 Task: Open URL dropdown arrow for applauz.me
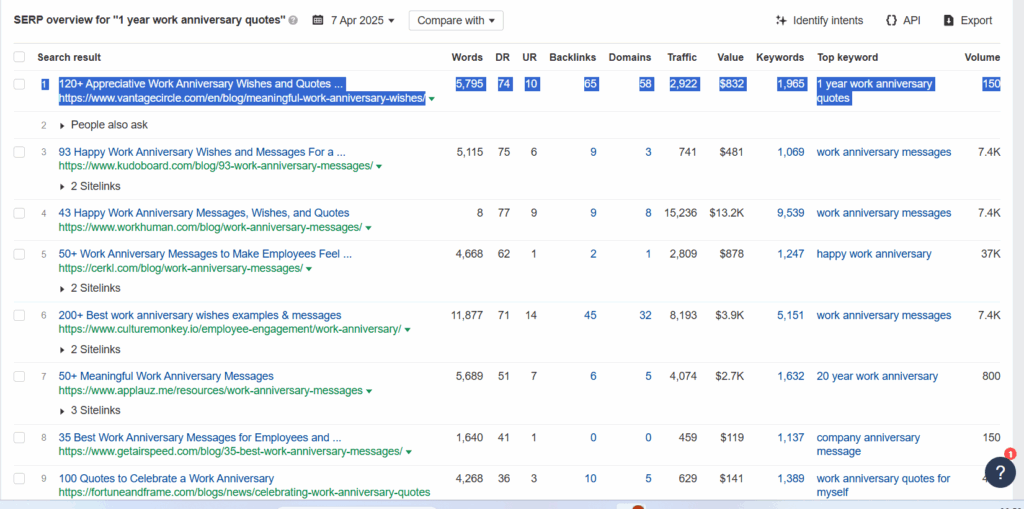(x=369, y=391)
